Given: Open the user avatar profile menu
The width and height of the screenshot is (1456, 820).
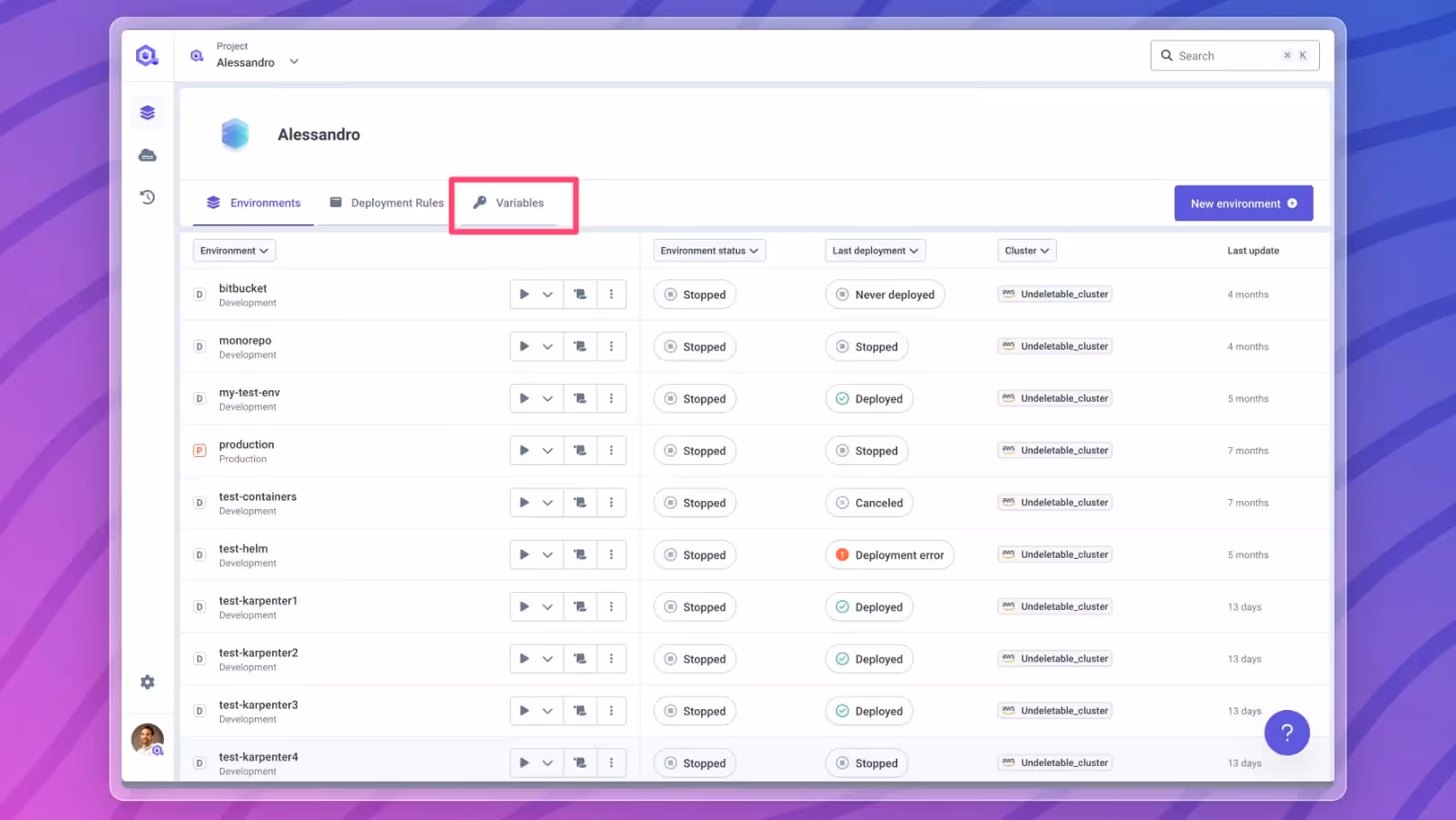Looking at the screenshot, I should (148, 740).
